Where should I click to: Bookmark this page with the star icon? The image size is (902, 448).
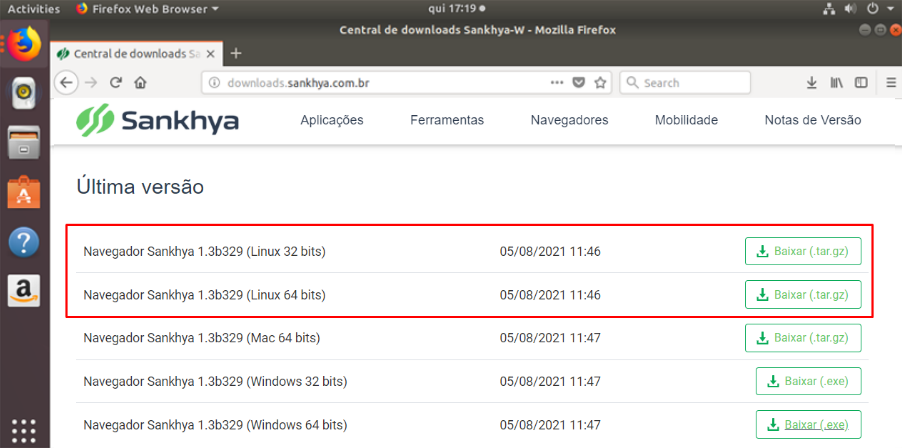coord(600,83)
